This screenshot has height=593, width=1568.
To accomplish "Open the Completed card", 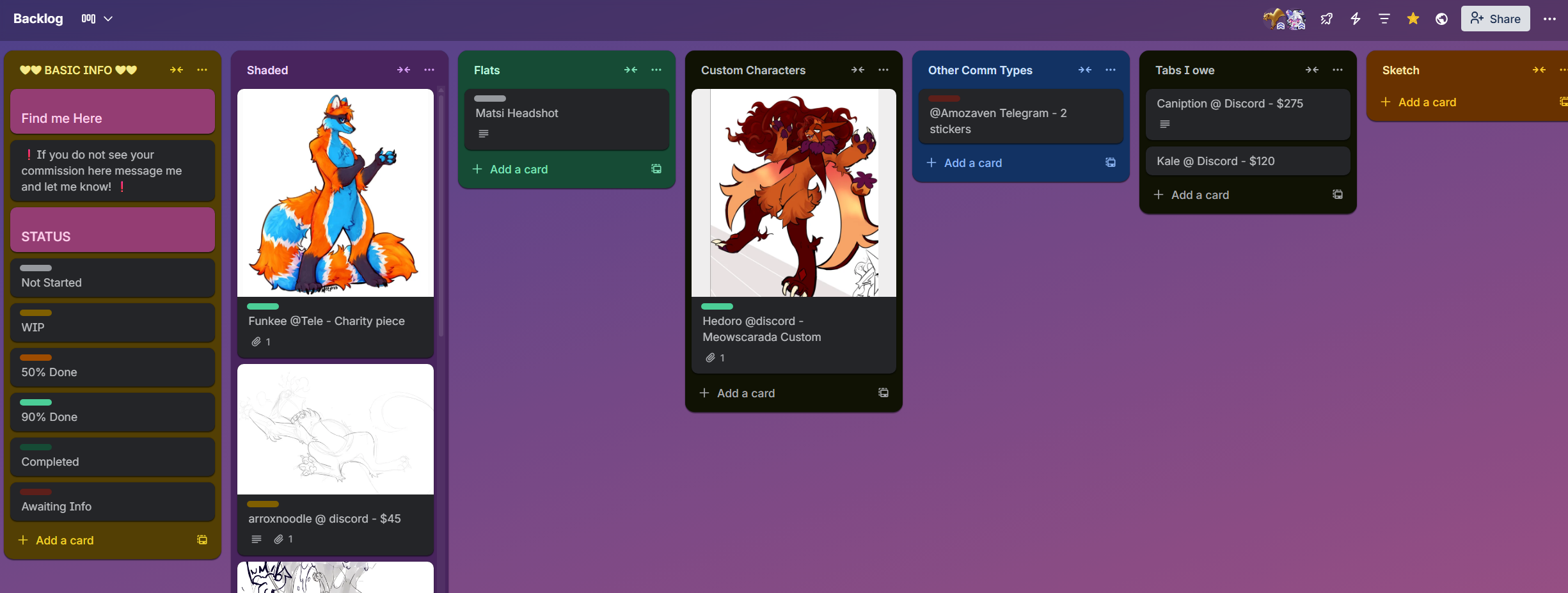I will (113, 457).
